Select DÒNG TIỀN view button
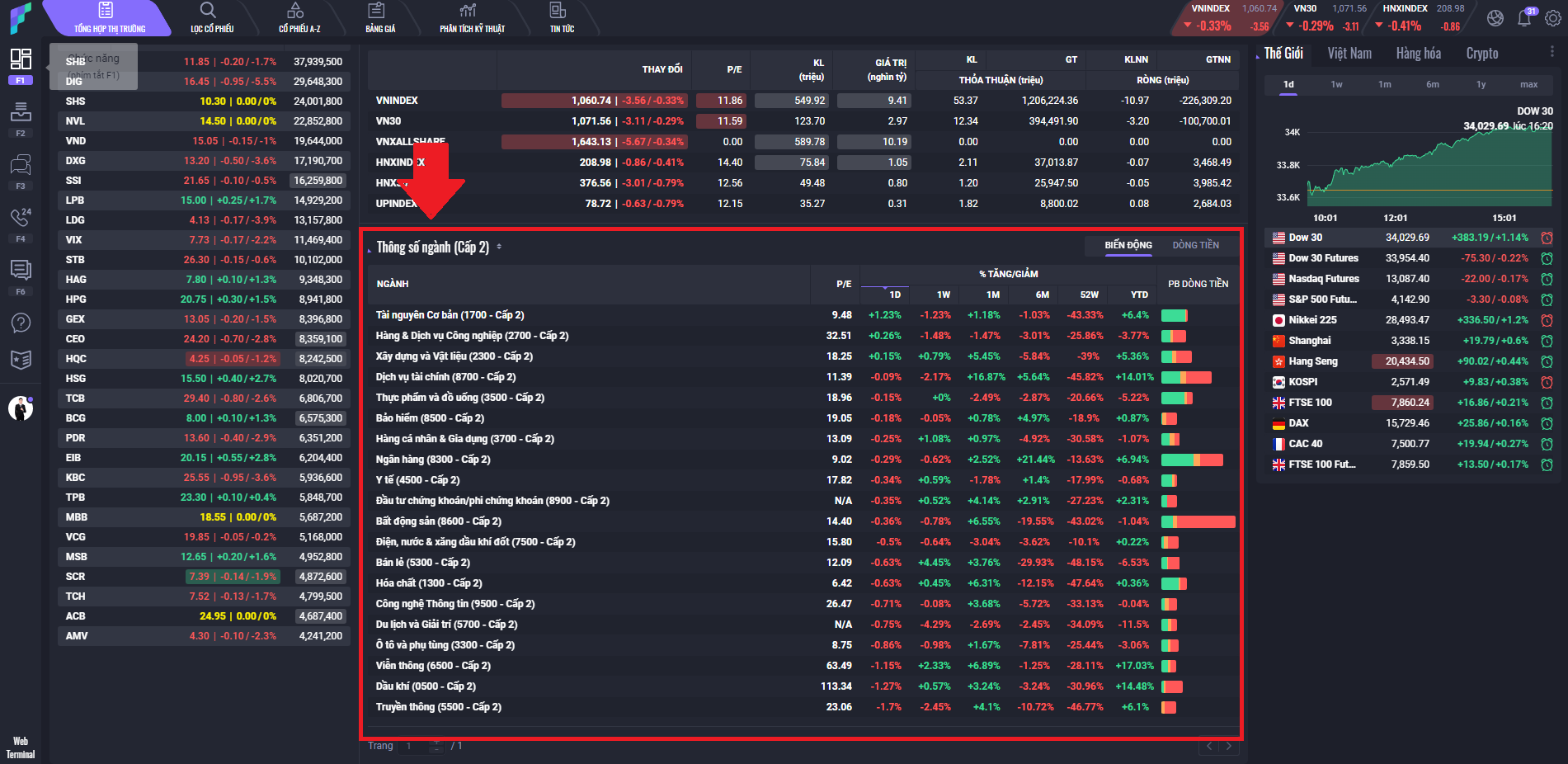Viewport: 1568px width, 764px height. click(x=1195, y=245)
